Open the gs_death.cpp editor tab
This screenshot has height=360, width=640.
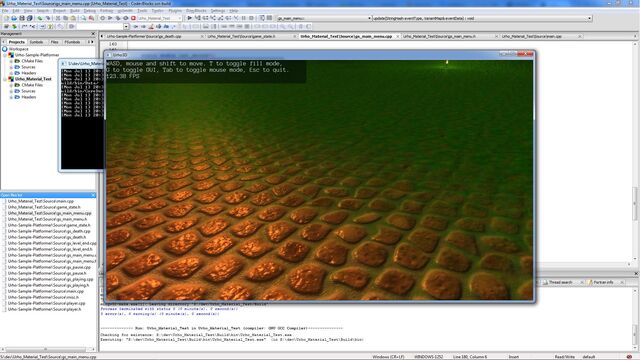point(144,36)
